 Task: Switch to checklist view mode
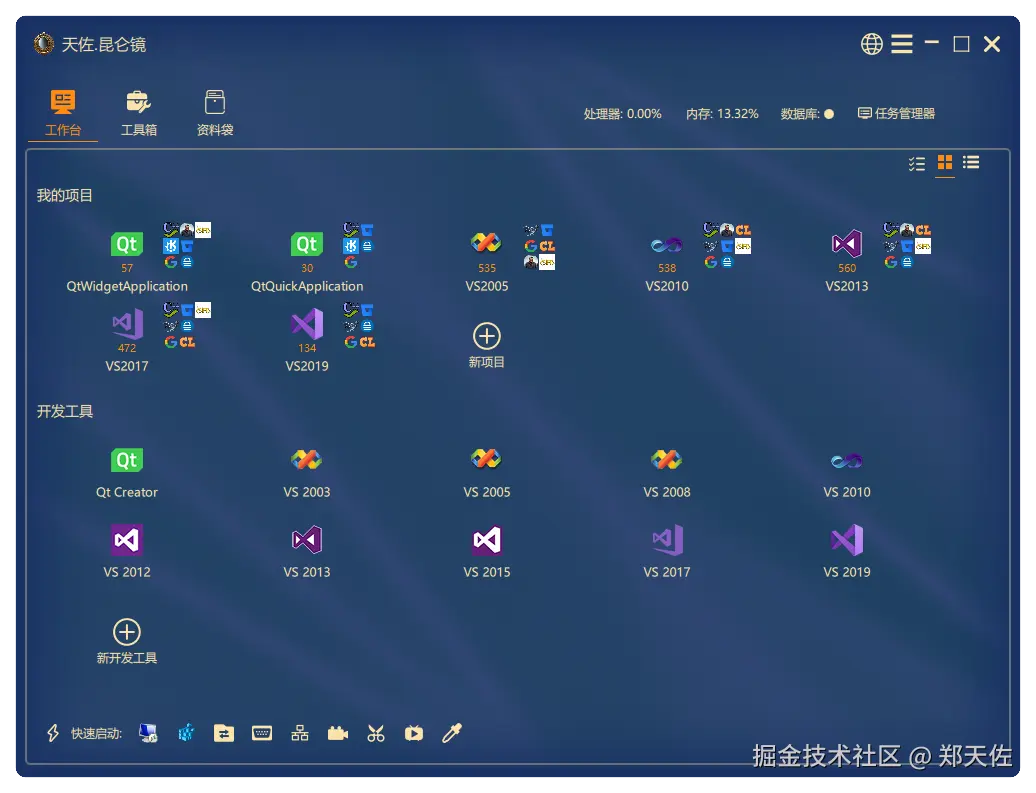click(916, 163)
